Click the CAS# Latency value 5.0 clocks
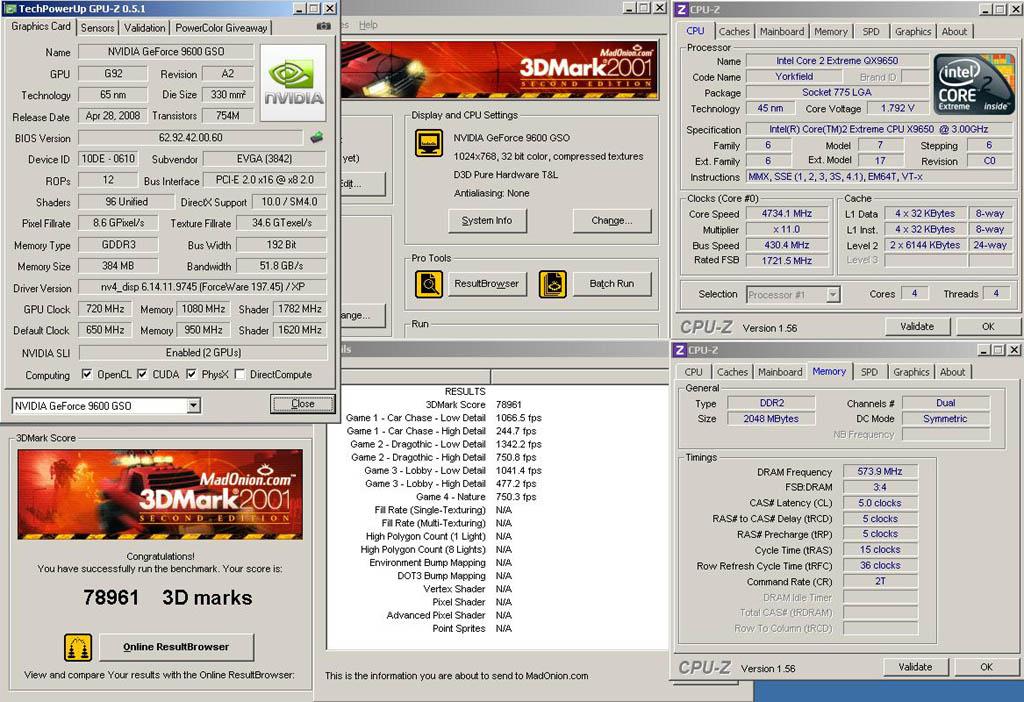The image size is (1024, 702). click(x=880, y=503)
